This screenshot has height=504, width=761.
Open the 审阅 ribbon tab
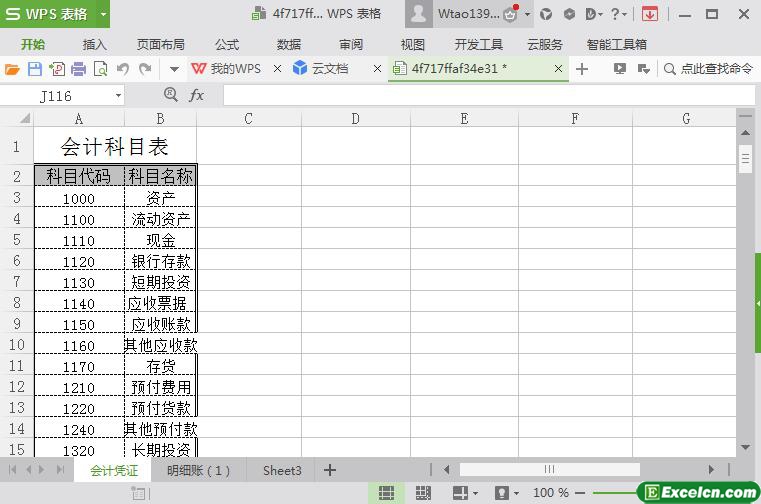351,45
